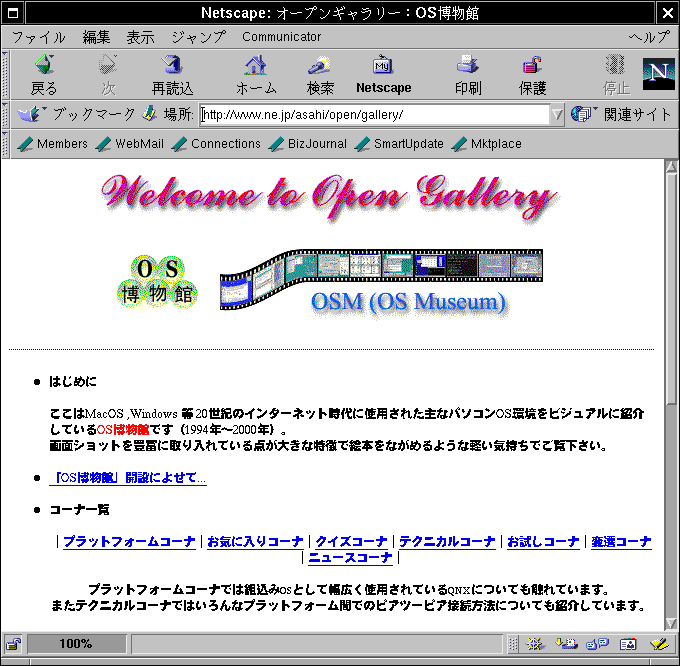Image resolution: width=680 pixels, height=666 pixels.
Task: Click the lock security icon in status bar
Action: 13,644
